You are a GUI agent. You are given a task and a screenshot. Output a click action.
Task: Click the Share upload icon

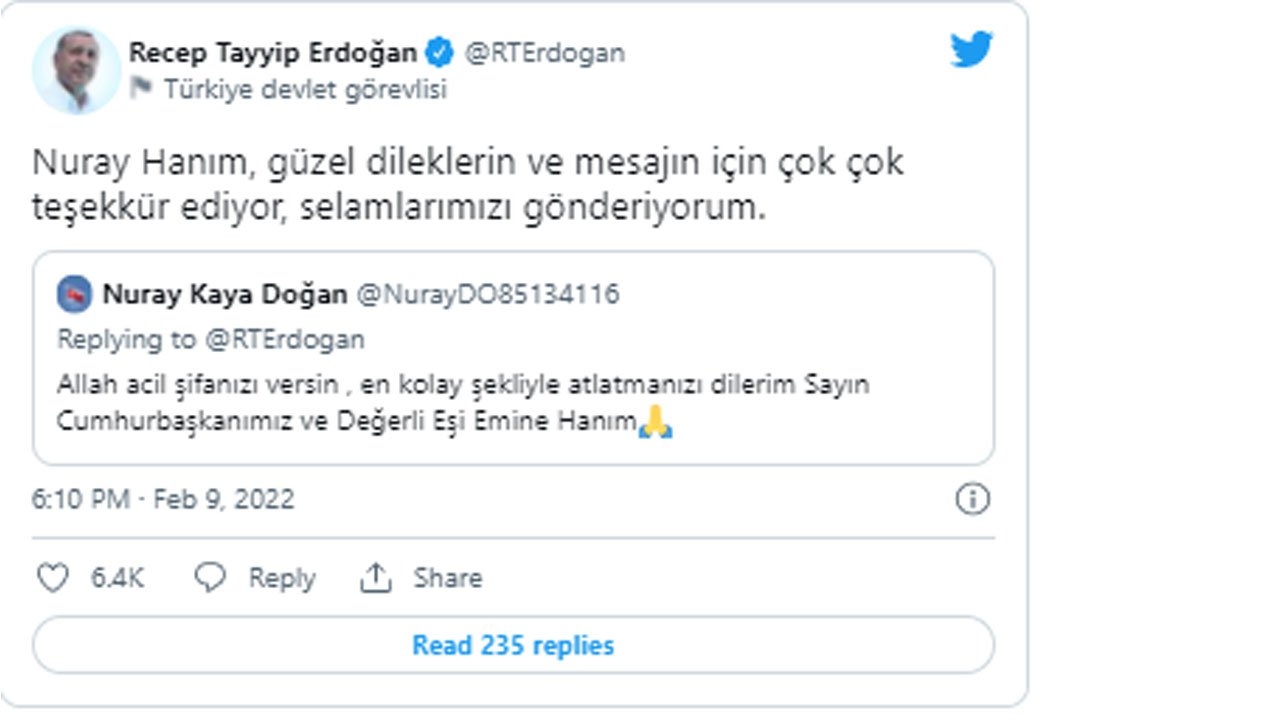[374, 577]
